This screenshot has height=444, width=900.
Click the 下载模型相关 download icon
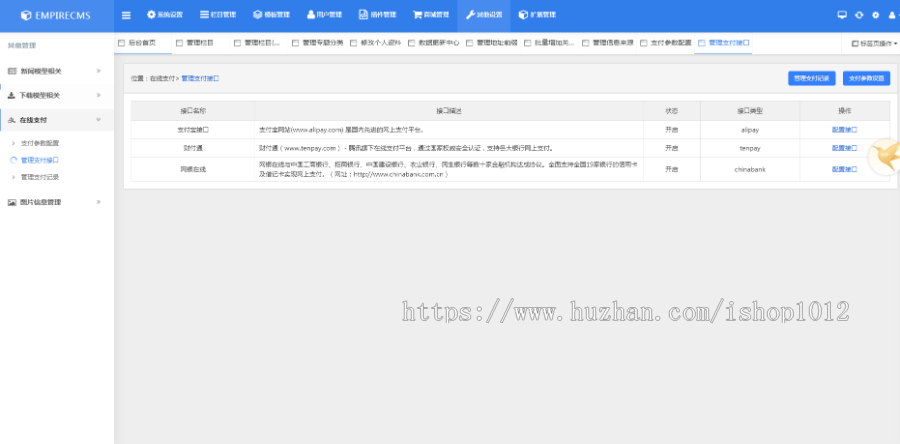point(11,95)
